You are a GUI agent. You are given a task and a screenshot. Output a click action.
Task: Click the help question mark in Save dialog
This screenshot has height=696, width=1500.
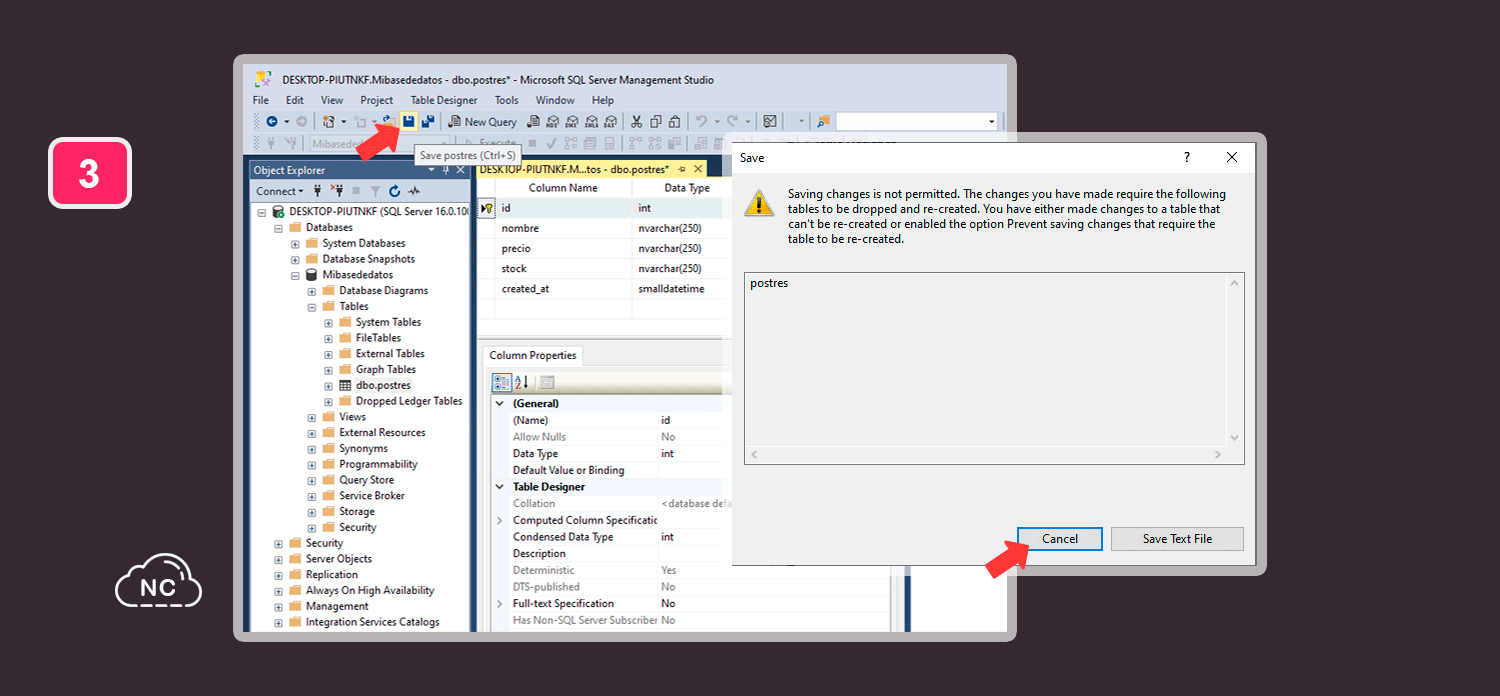1187,157
